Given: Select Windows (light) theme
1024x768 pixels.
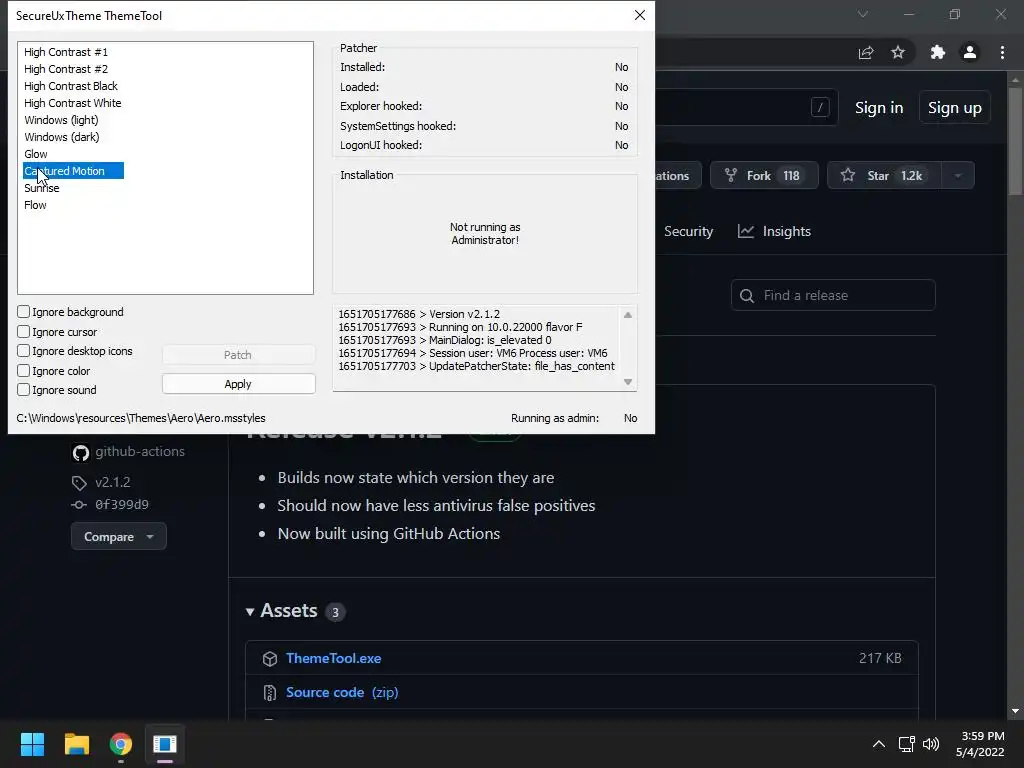Looking at the screenshot, I should (61, 120).
